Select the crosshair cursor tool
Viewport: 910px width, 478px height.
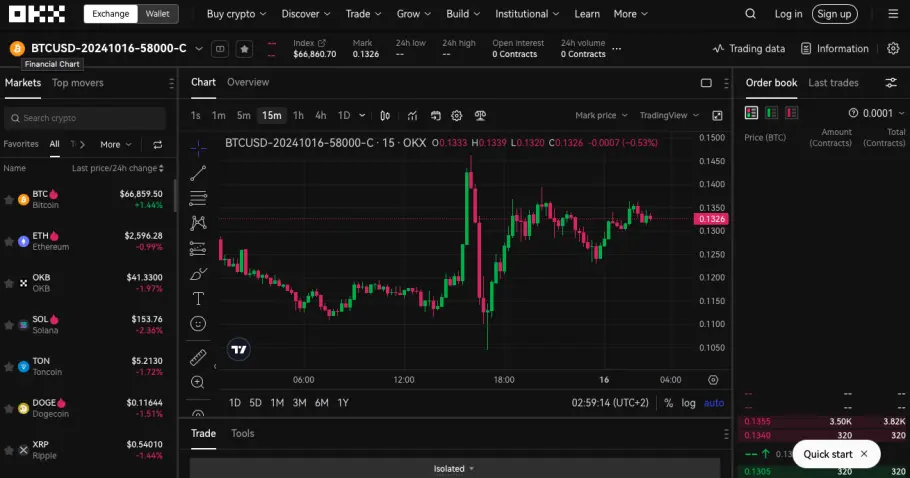(198, 149)
